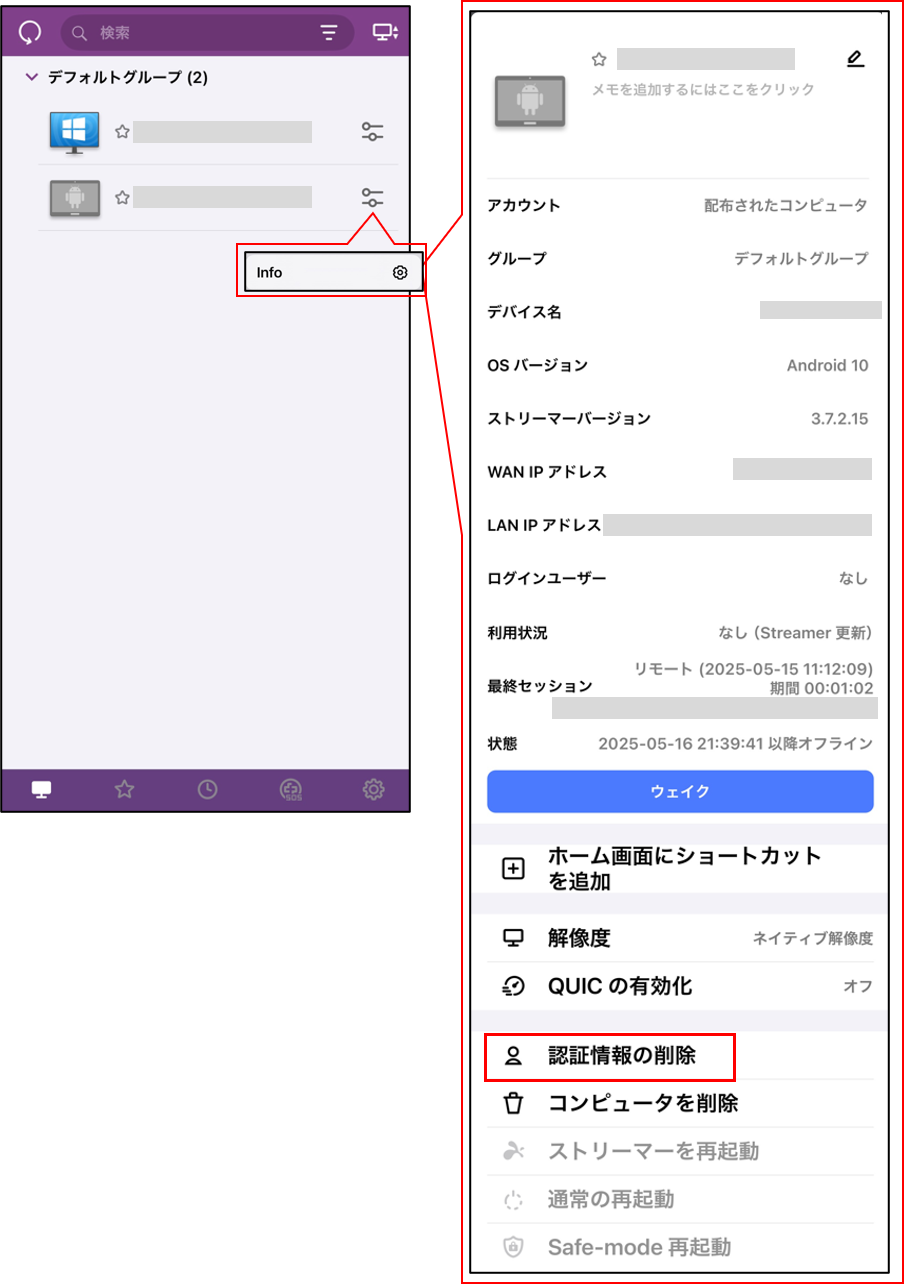Click the Splashtop refresh logo icon
904x1284 pixels.
point(31,32)
